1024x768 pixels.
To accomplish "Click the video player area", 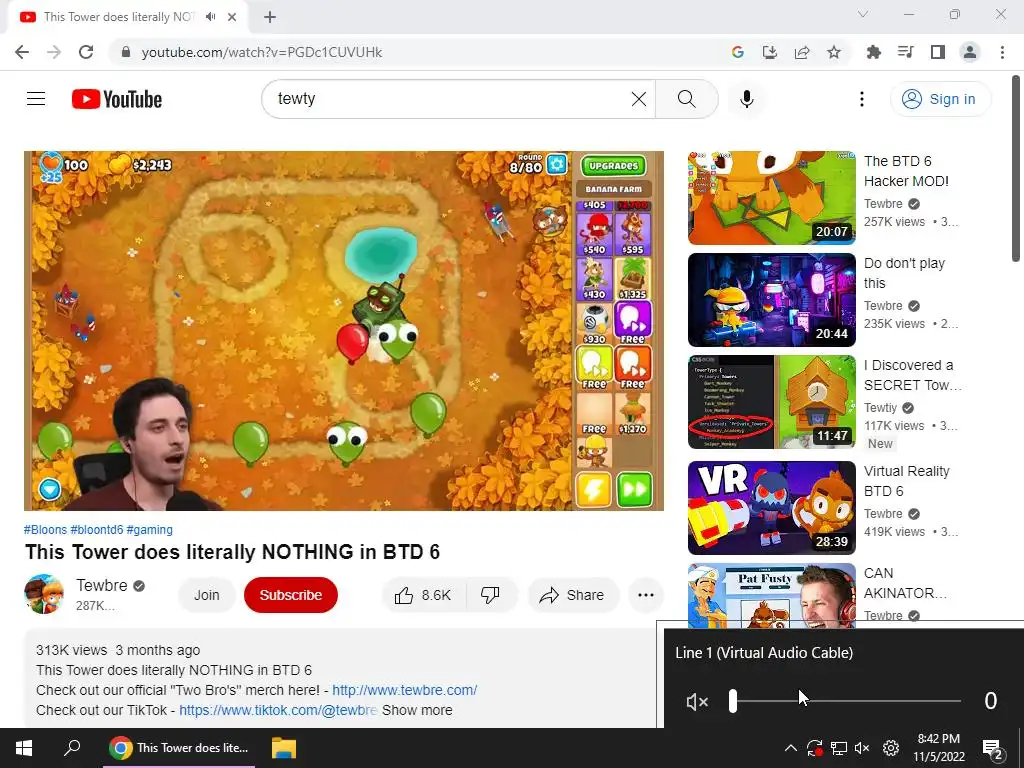I will 344,330.
